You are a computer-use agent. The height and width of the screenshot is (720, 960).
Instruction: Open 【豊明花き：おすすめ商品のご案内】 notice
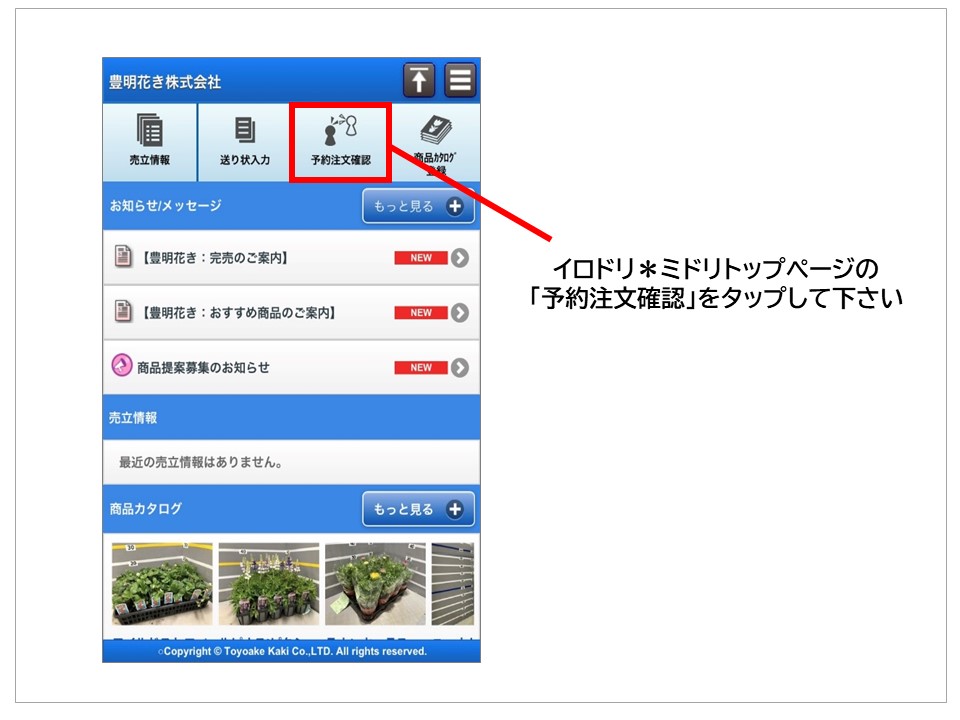click(238, 313)
